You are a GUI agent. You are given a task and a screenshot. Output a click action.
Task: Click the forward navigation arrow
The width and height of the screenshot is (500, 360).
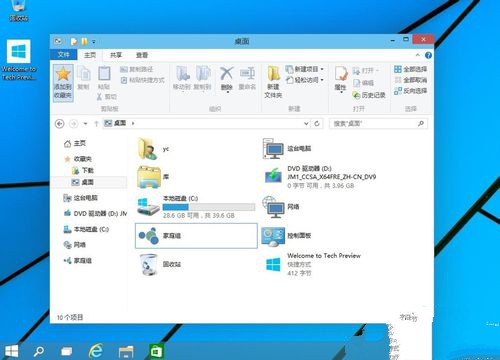tap(73, 124)
